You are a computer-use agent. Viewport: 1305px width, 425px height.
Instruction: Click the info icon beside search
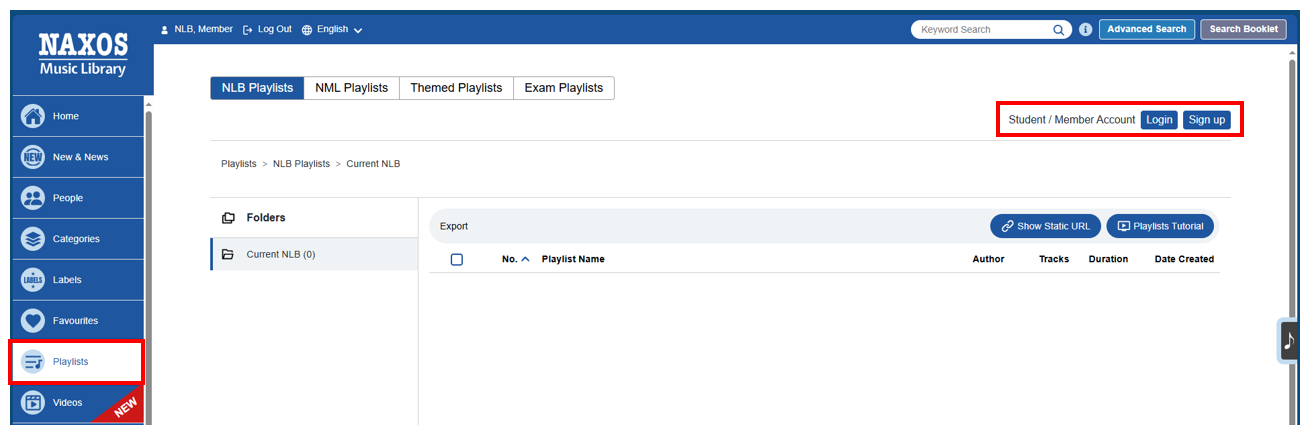[x=1086, y=30]
